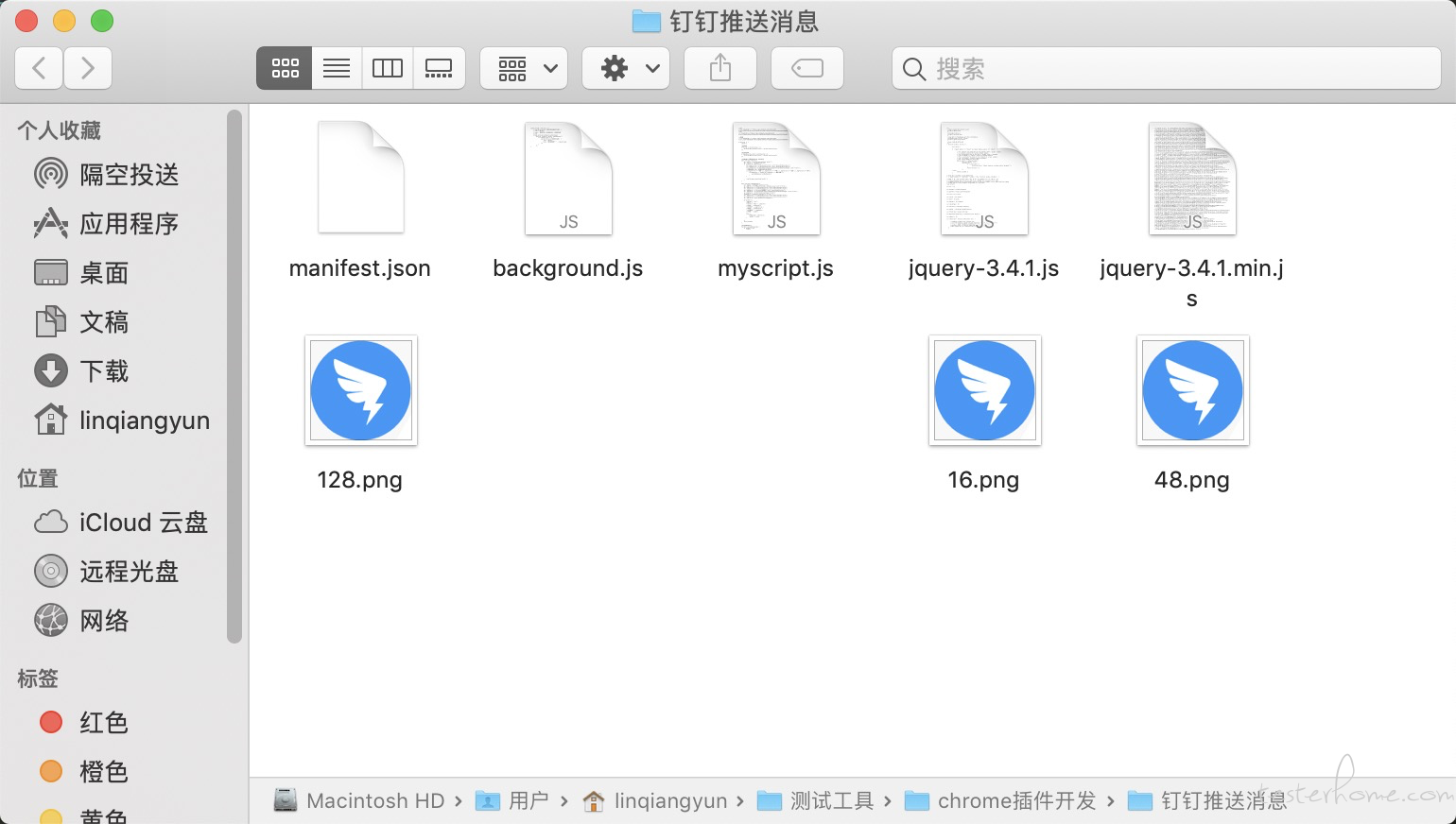Switch to column view
Image resolution: width=1456 pixels, height=824 pixels.
pos(388,68)
